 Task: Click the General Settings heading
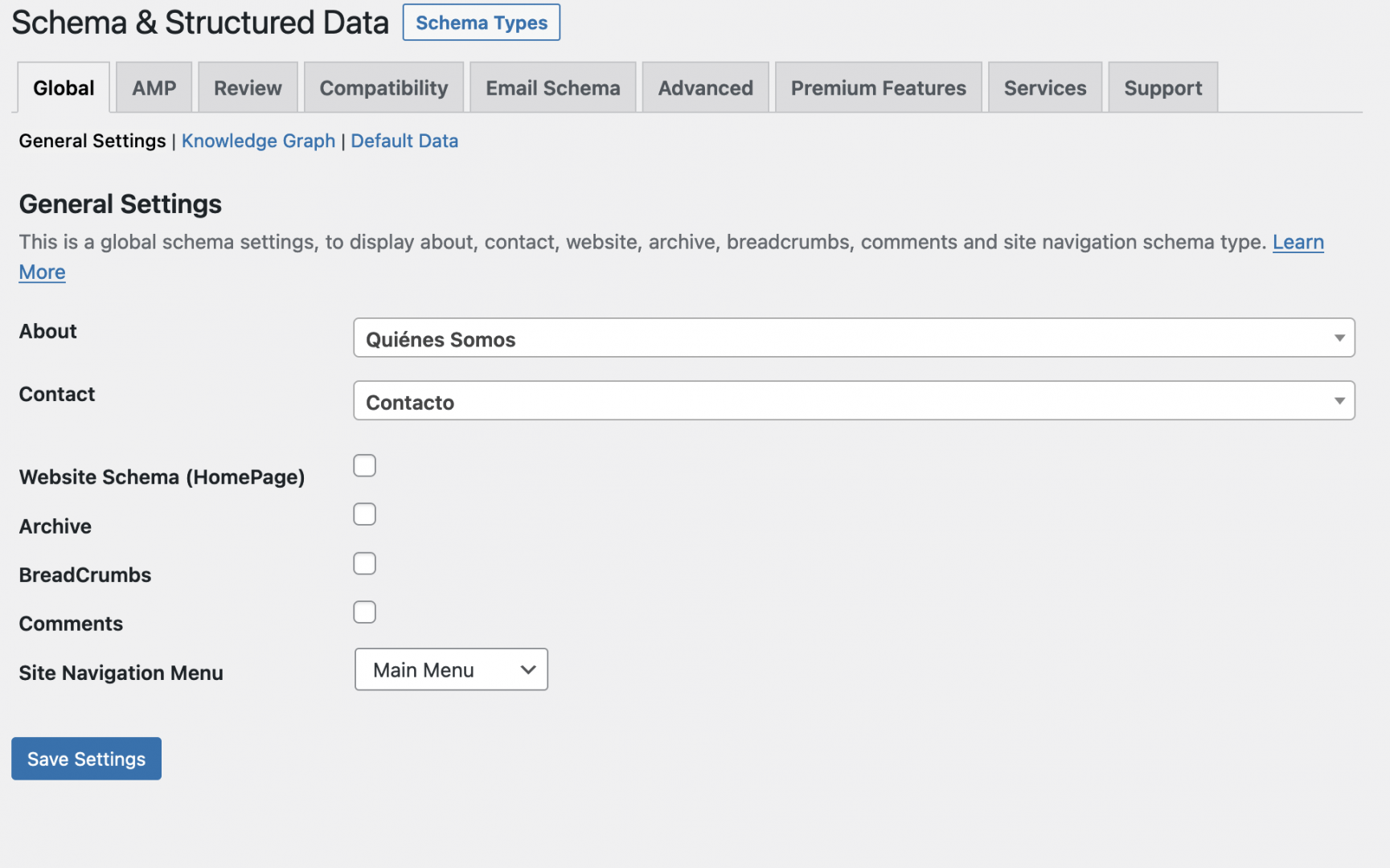click(121, 204)
